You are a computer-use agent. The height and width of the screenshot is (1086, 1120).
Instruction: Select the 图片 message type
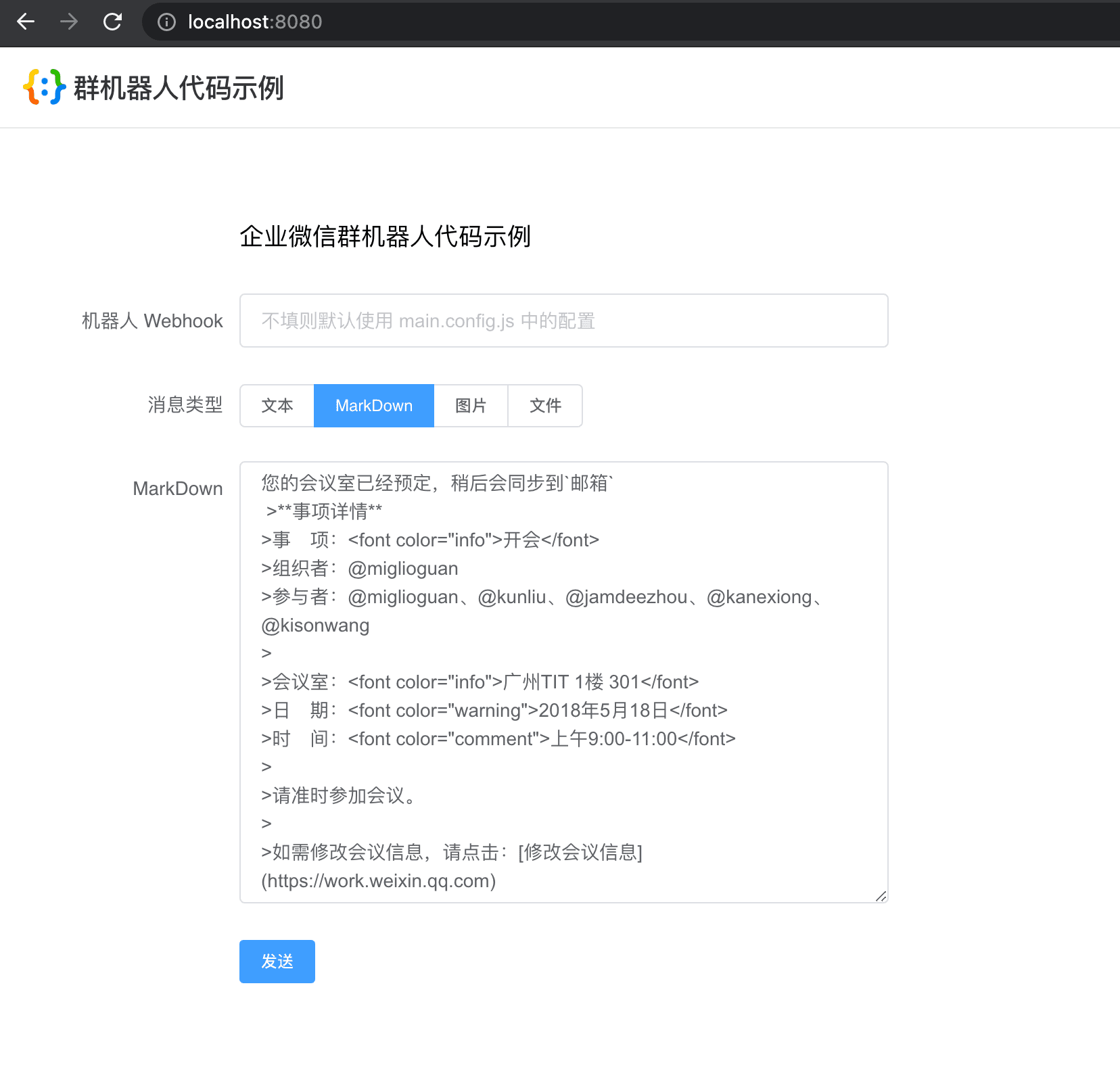pos(471,406)
